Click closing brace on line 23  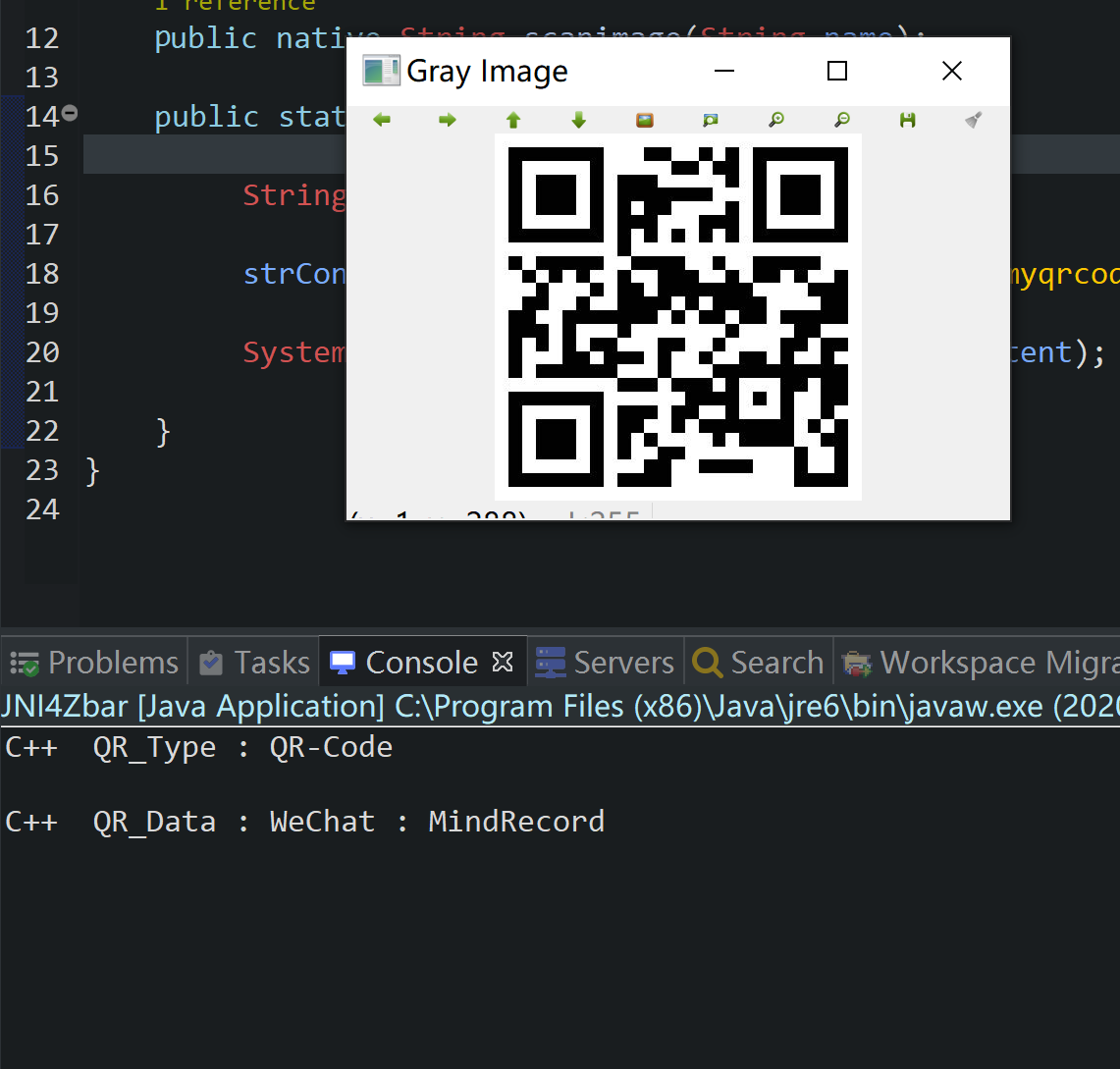click(92, 471)
